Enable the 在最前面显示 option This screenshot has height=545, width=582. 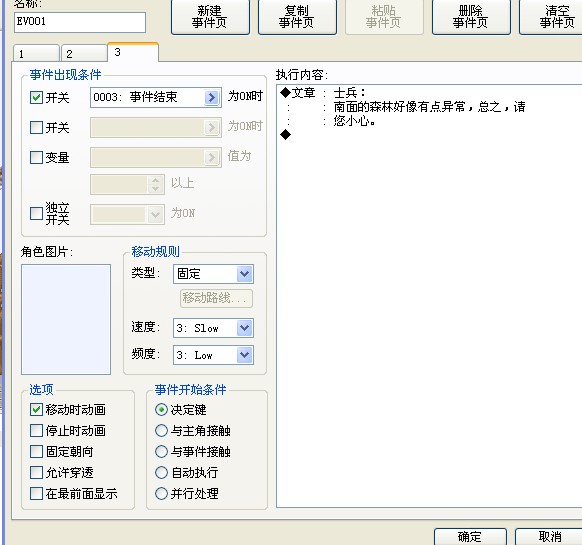coord(36,493)
